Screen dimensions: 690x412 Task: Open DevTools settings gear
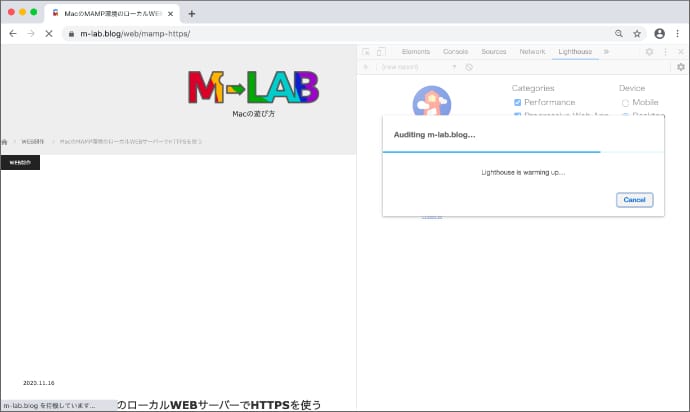[x=649, y=51]
